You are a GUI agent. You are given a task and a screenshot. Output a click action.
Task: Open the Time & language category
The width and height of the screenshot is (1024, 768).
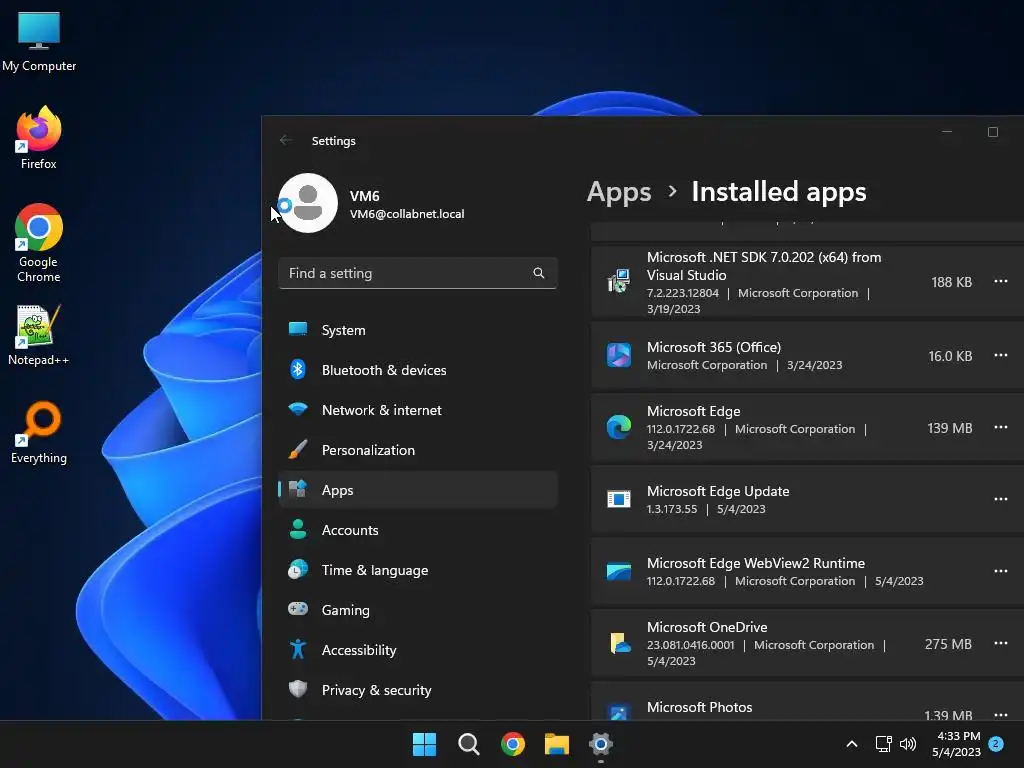[418, 570]
